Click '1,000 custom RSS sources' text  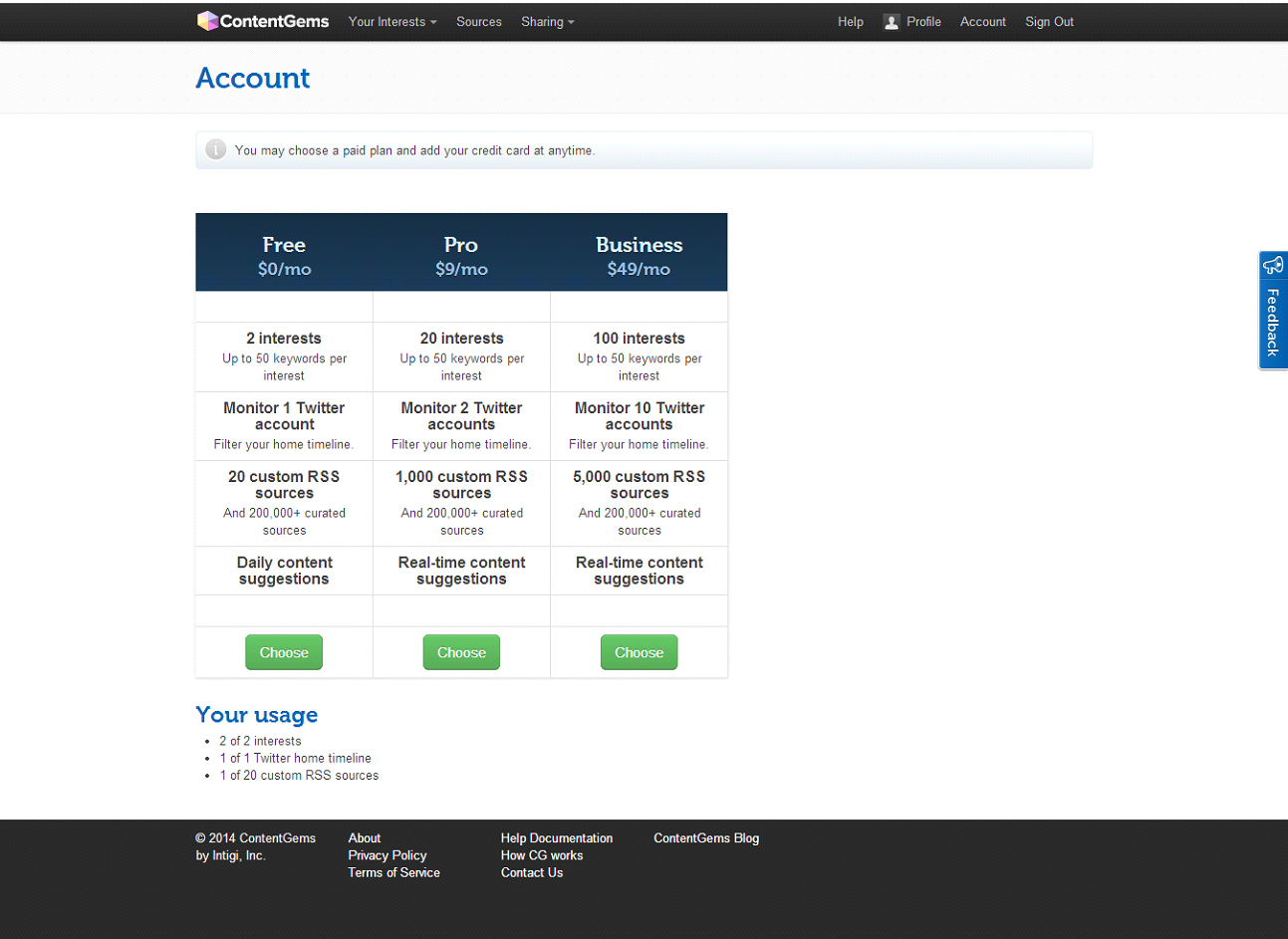coord(461,485)
